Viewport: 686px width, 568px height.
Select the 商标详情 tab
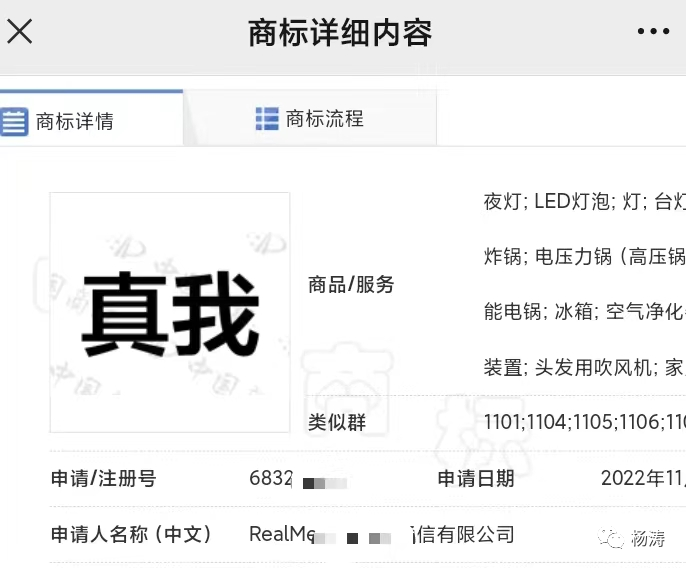coord(91,119)
